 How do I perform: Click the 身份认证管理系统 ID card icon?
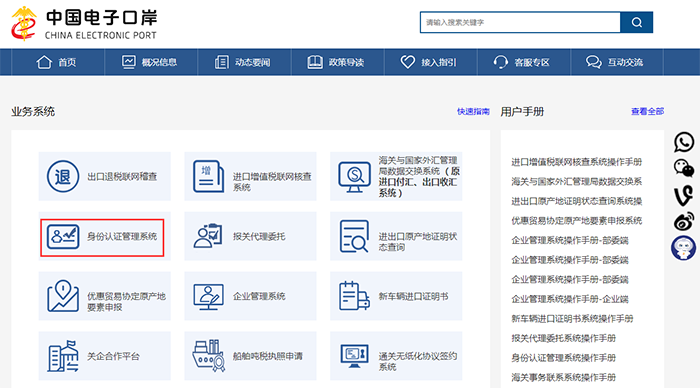coord(63,237)
